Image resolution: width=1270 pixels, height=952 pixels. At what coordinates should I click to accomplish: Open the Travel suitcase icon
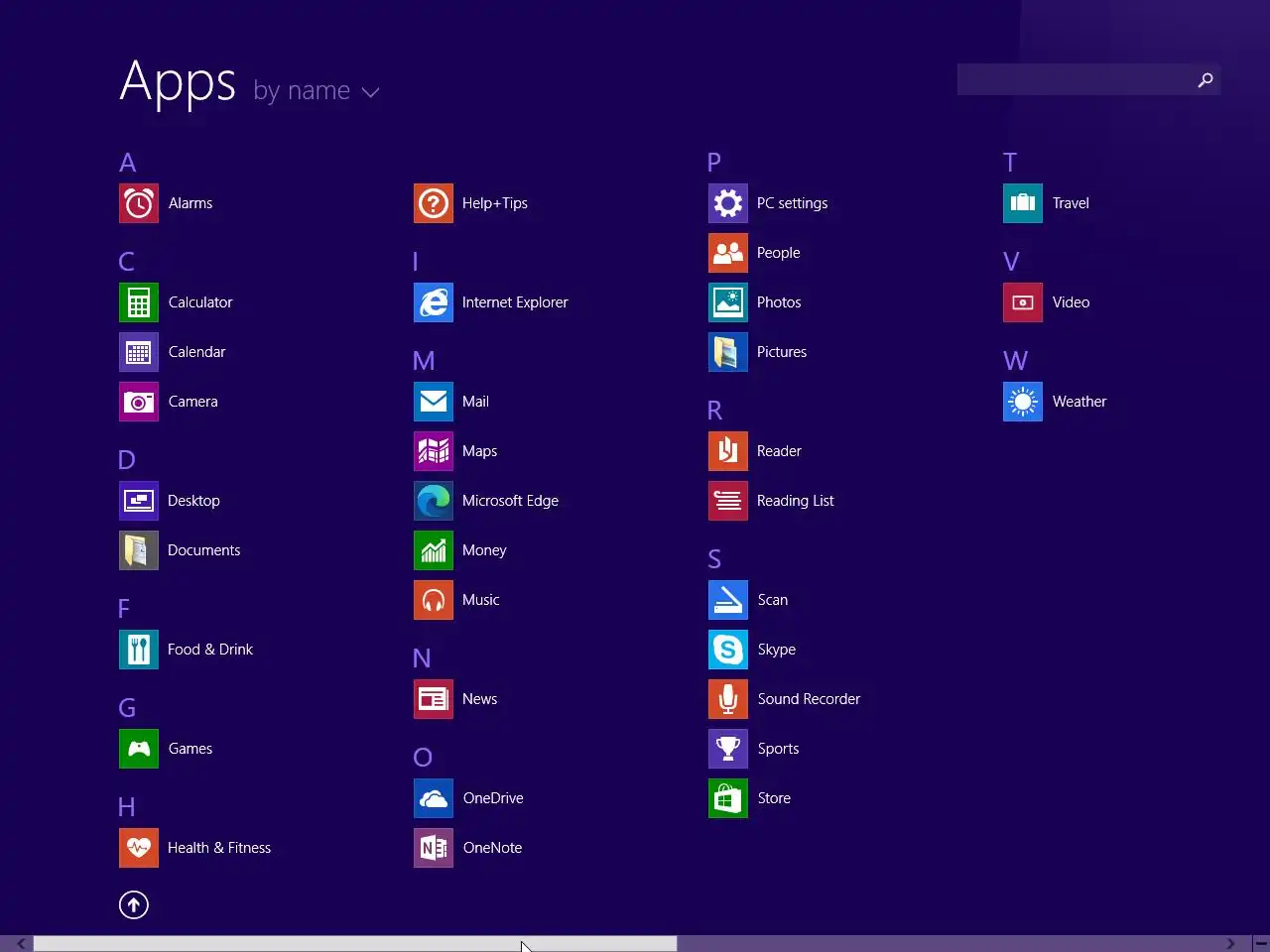[1023, 203]
